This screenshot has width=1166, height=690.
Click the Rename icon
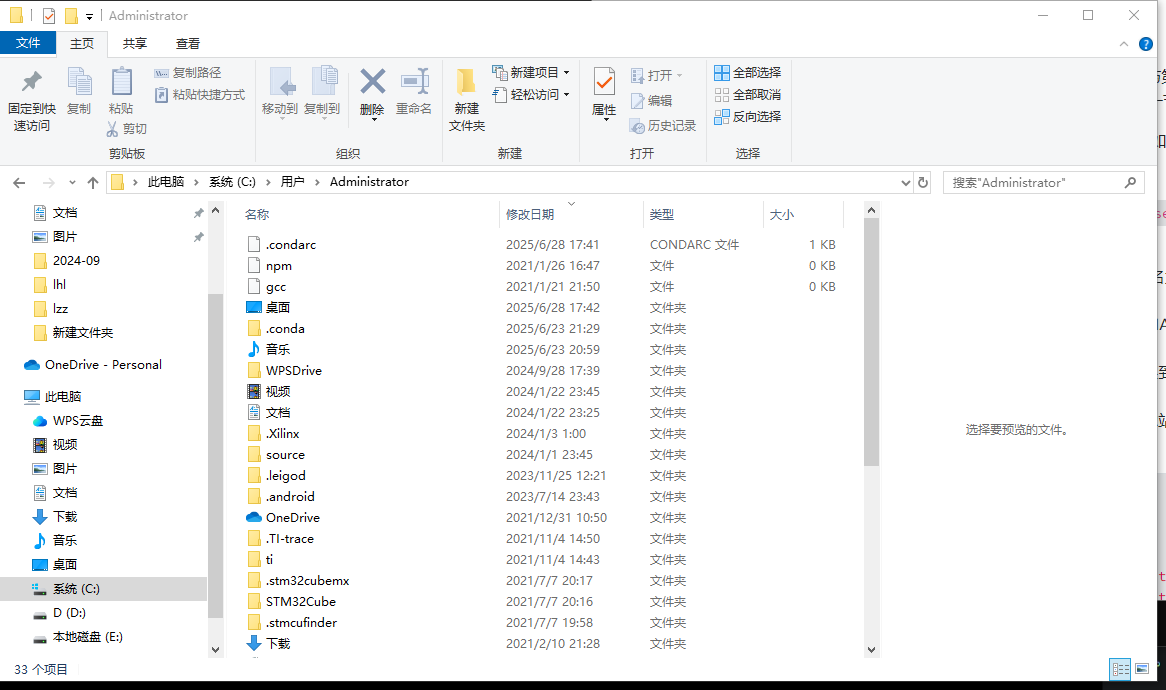(414, 93)
